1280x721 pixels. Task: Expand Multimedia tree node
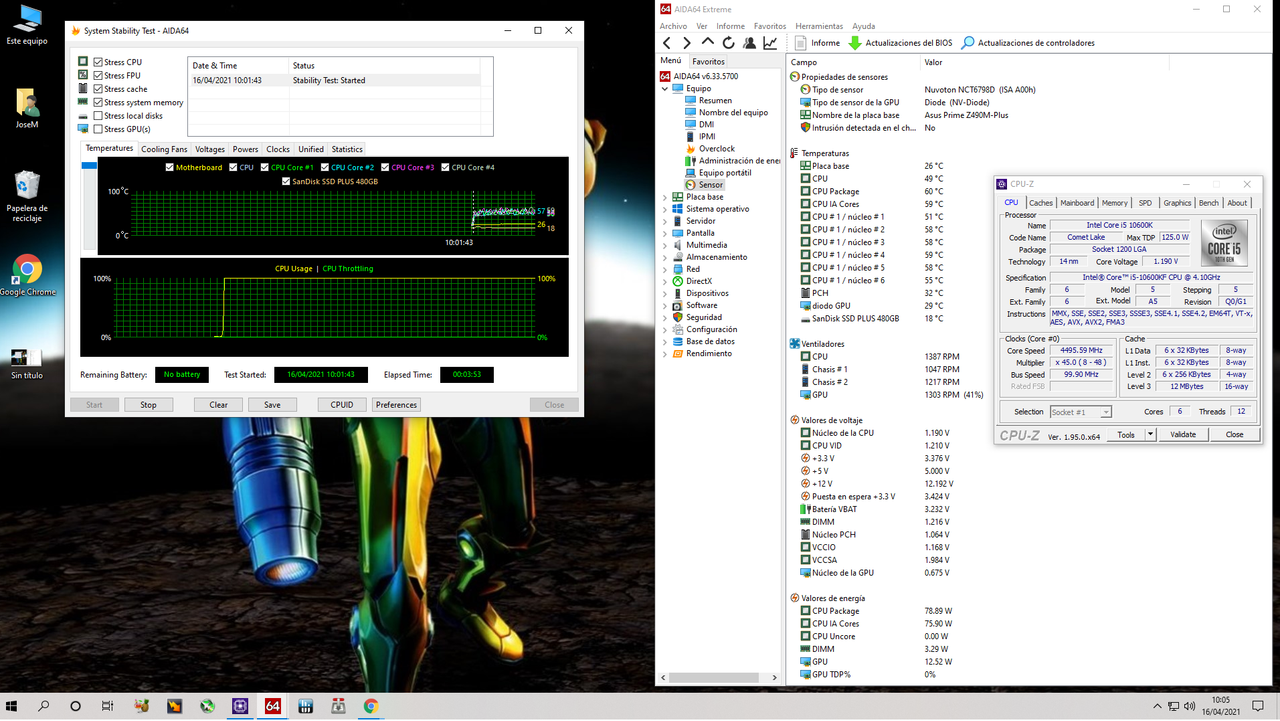pos(665,245)
